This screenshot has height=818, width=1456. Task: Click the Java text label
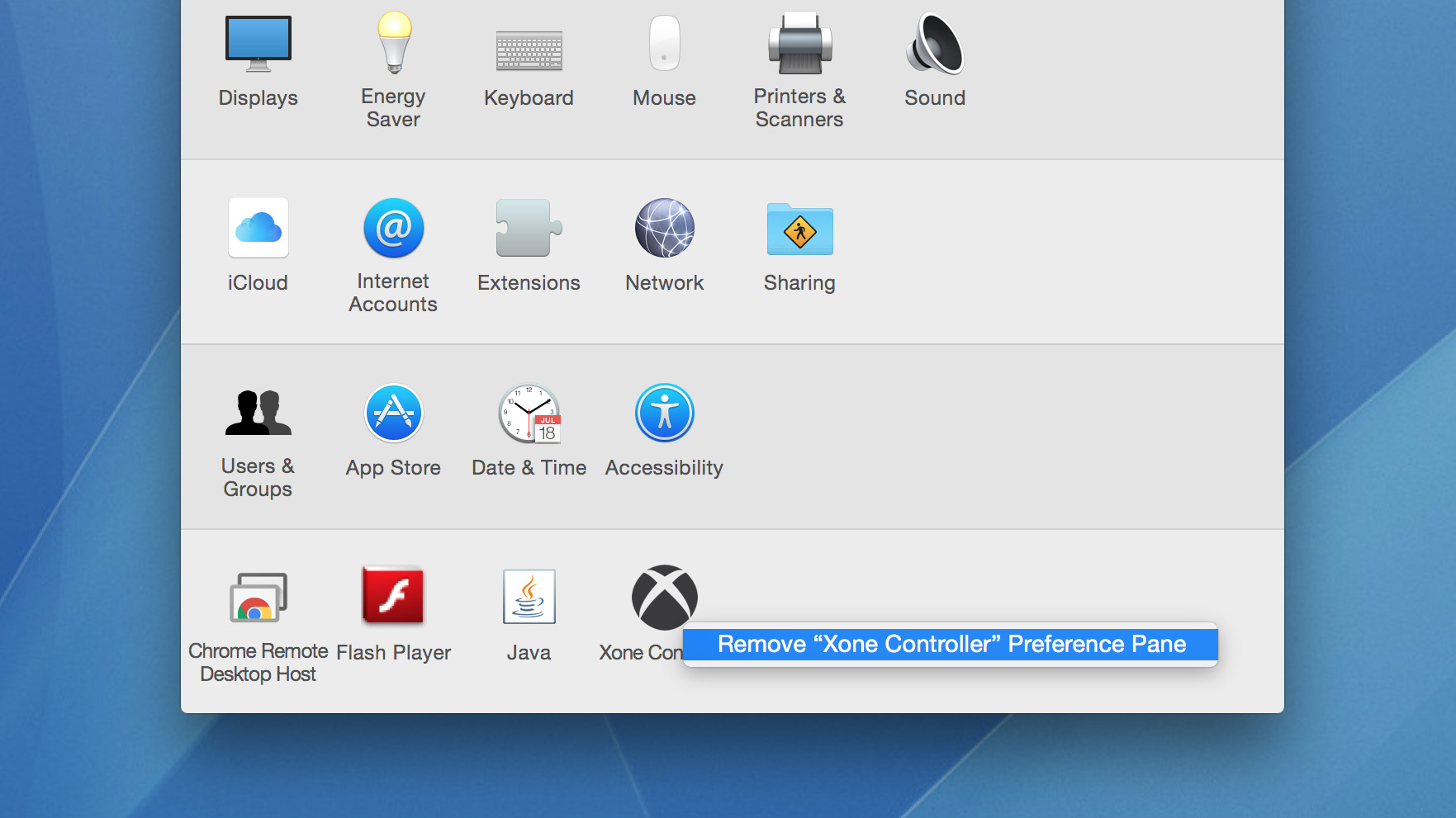click(529, 652)
